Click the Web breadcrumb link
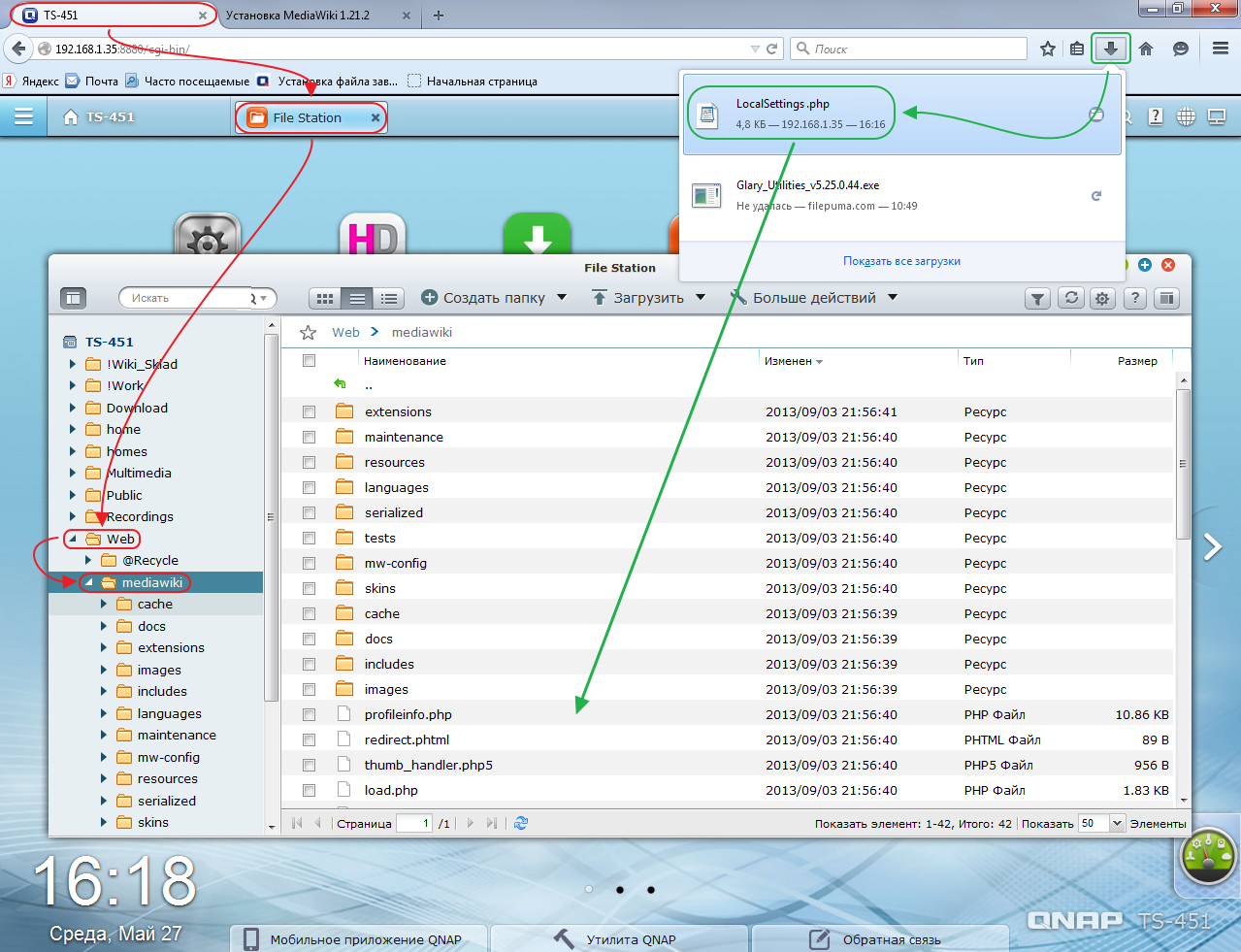The image size is (1241, 952). click(x=345, y=332)
